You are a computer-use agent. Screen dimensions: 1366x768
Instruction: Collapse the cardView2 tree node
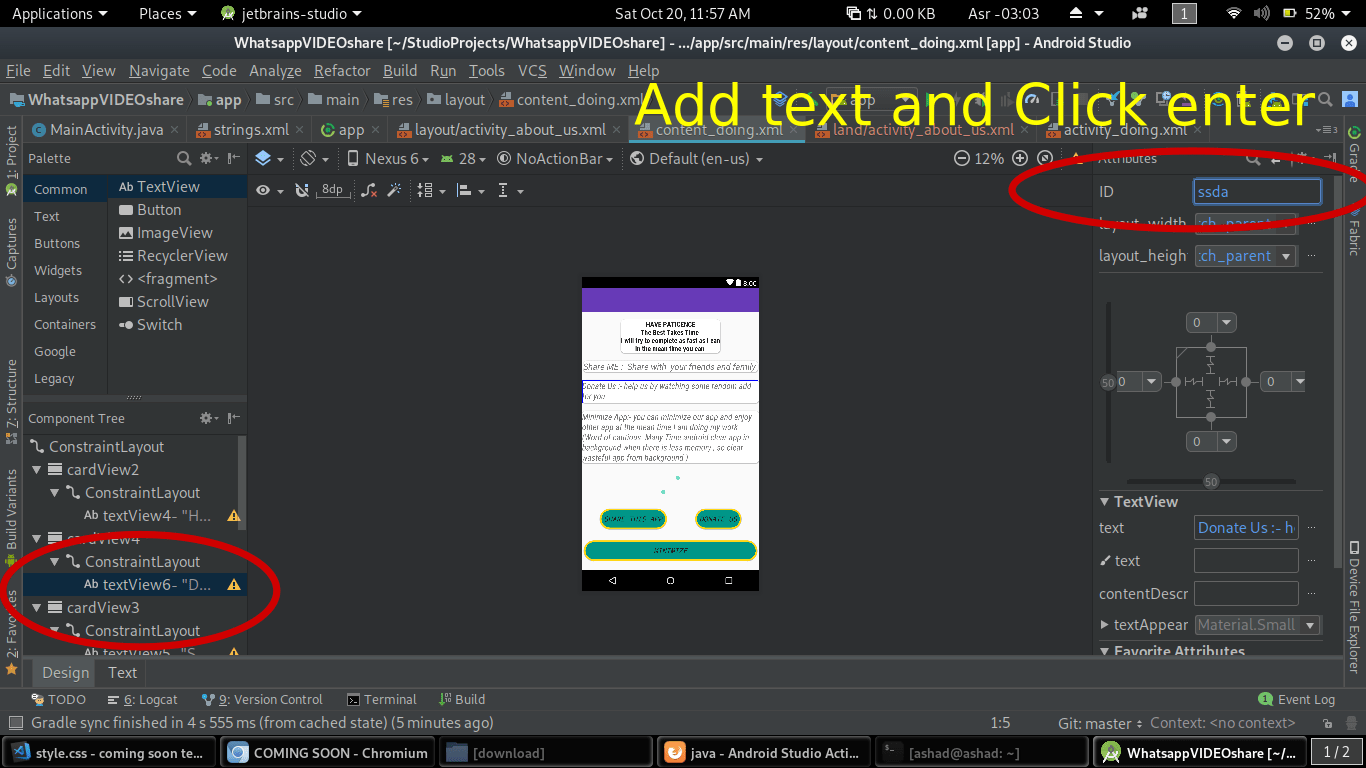37,470
